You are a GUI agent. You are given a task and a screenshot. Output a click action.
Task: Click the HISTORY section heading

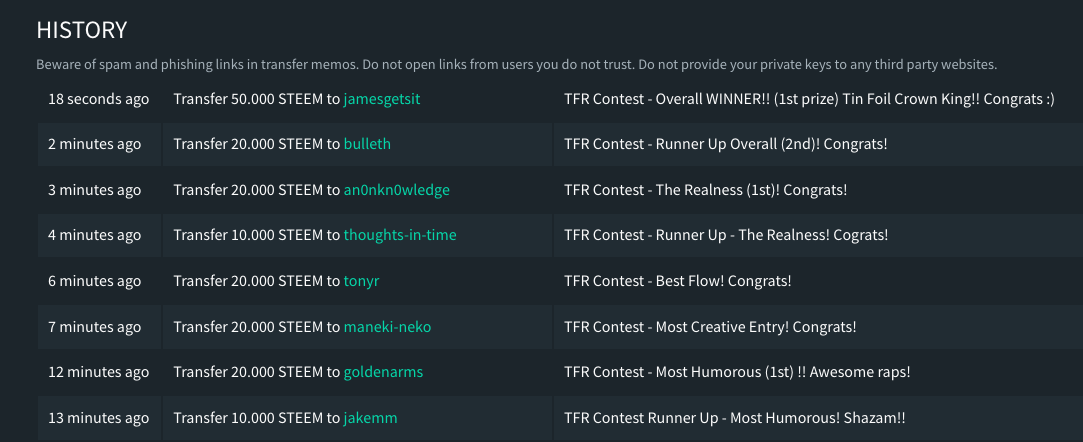pyautogui.click(x=82, y=30)
